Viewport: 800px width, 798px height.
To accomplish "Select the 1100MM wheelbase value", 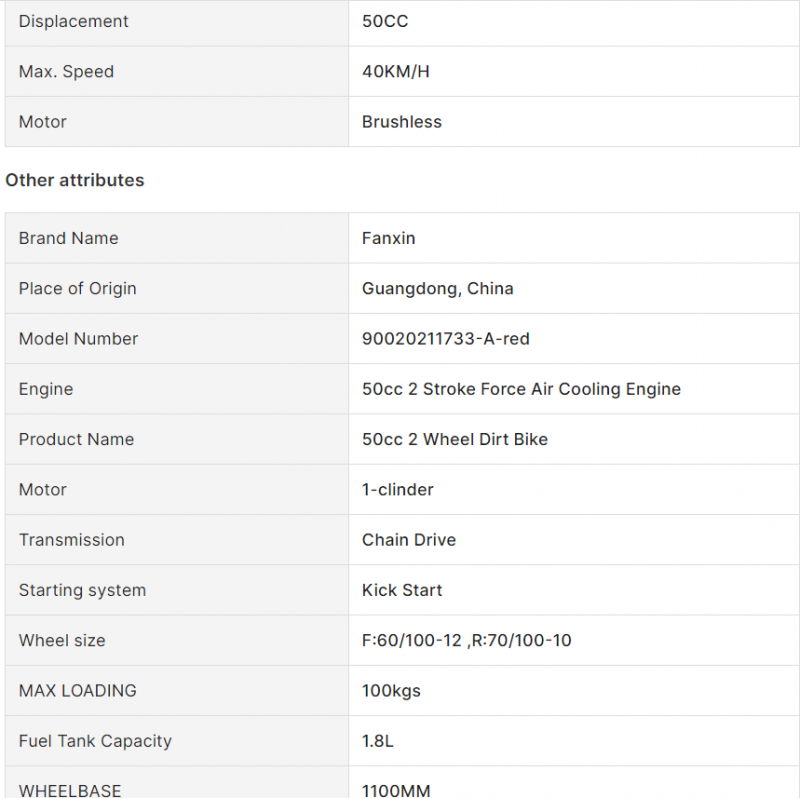I will point(396,790).
